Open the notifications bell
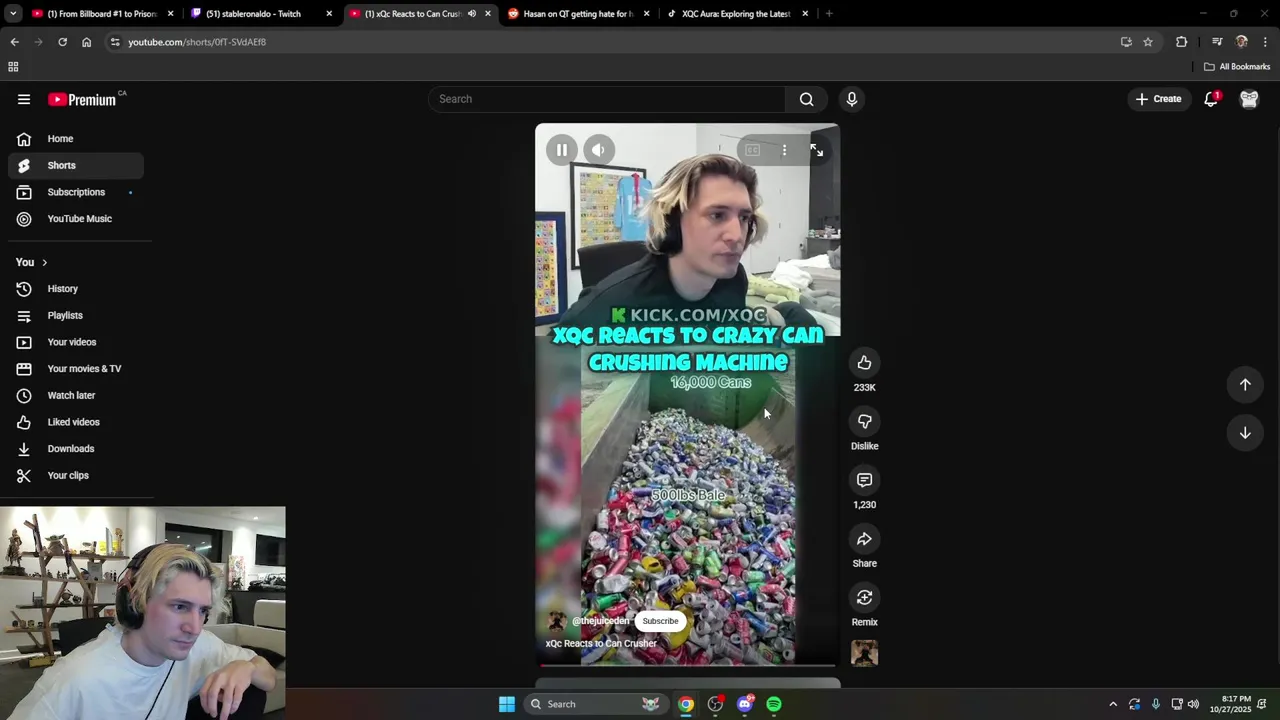This screenshot has height=720, width=1280. (x=1211, y=99)
